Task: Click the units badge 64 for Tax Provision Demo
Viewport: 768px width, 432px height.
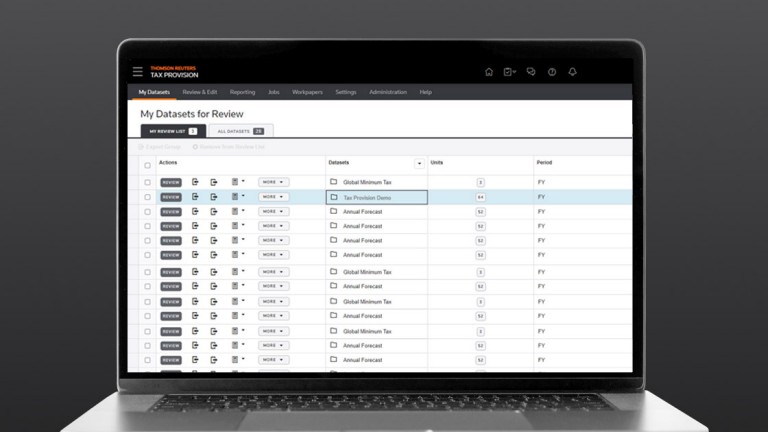Action: [480, 197]
